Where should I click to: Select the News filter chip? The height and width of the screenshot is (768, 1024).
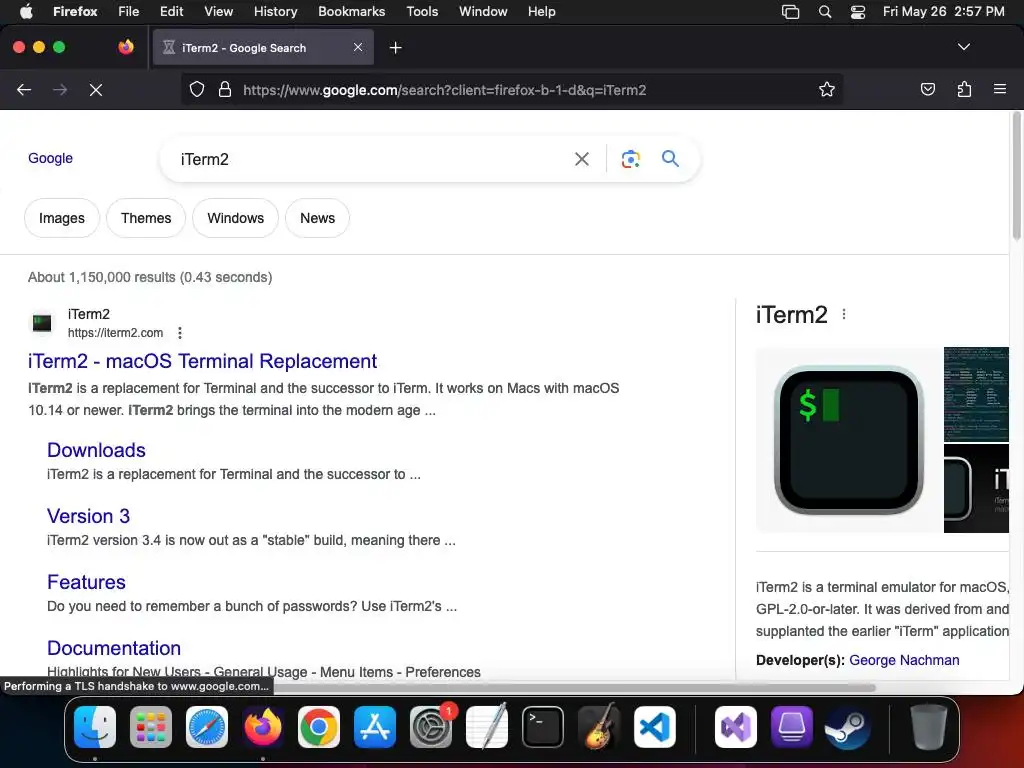[317, 218]
